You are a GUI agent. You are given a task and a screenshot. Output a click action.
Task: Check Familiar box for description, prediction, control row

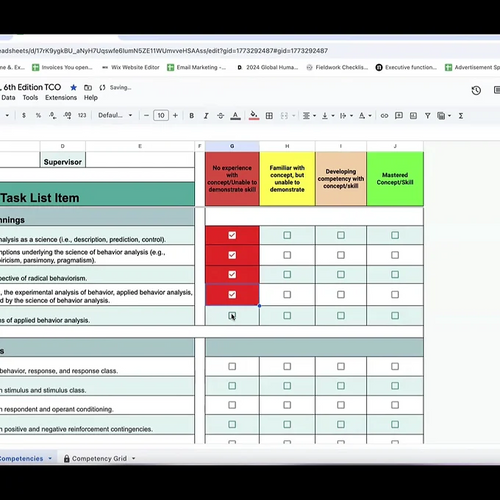coord(287,235)
